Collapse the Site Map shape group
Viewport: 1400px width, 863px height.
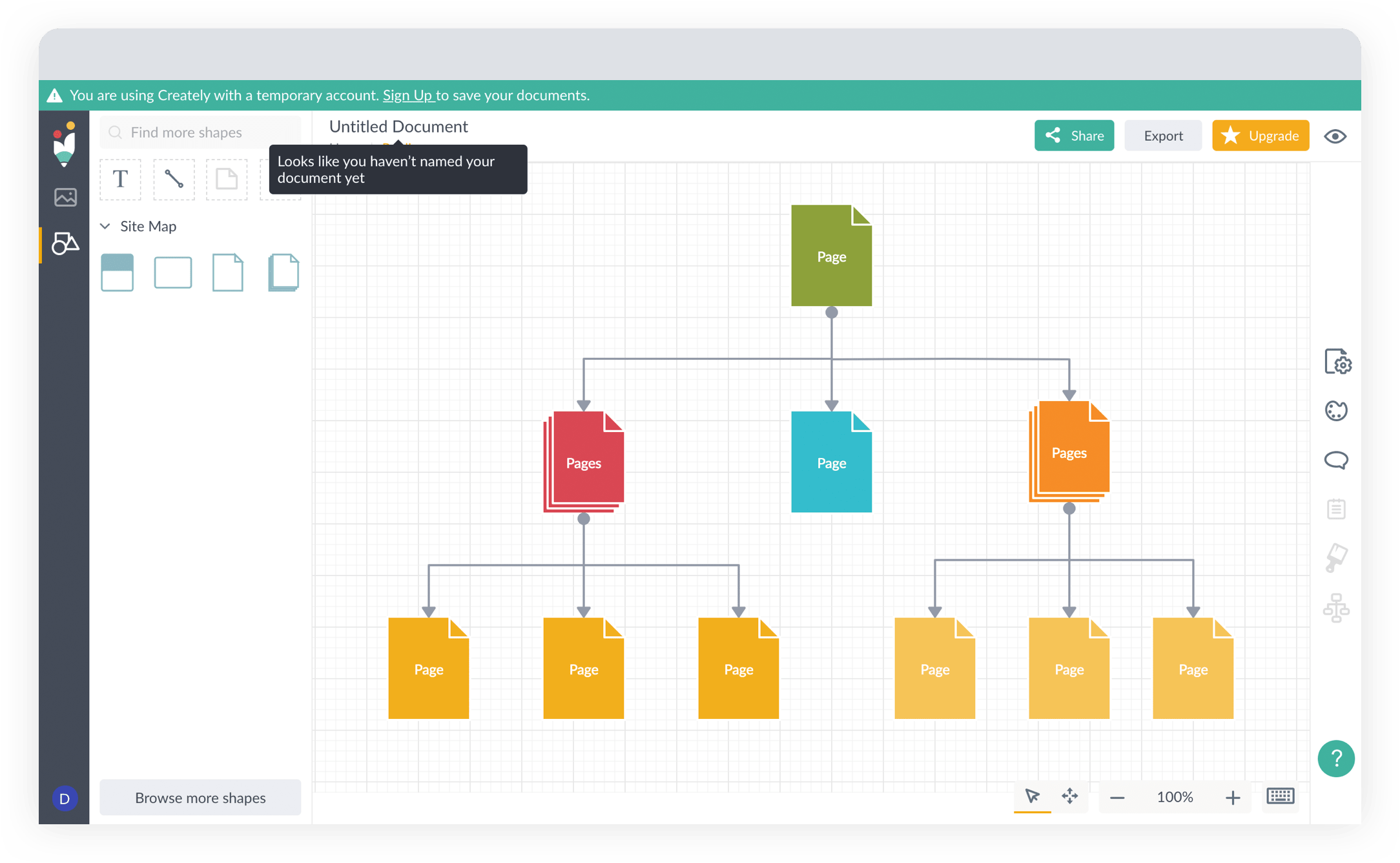pos(105,226)
